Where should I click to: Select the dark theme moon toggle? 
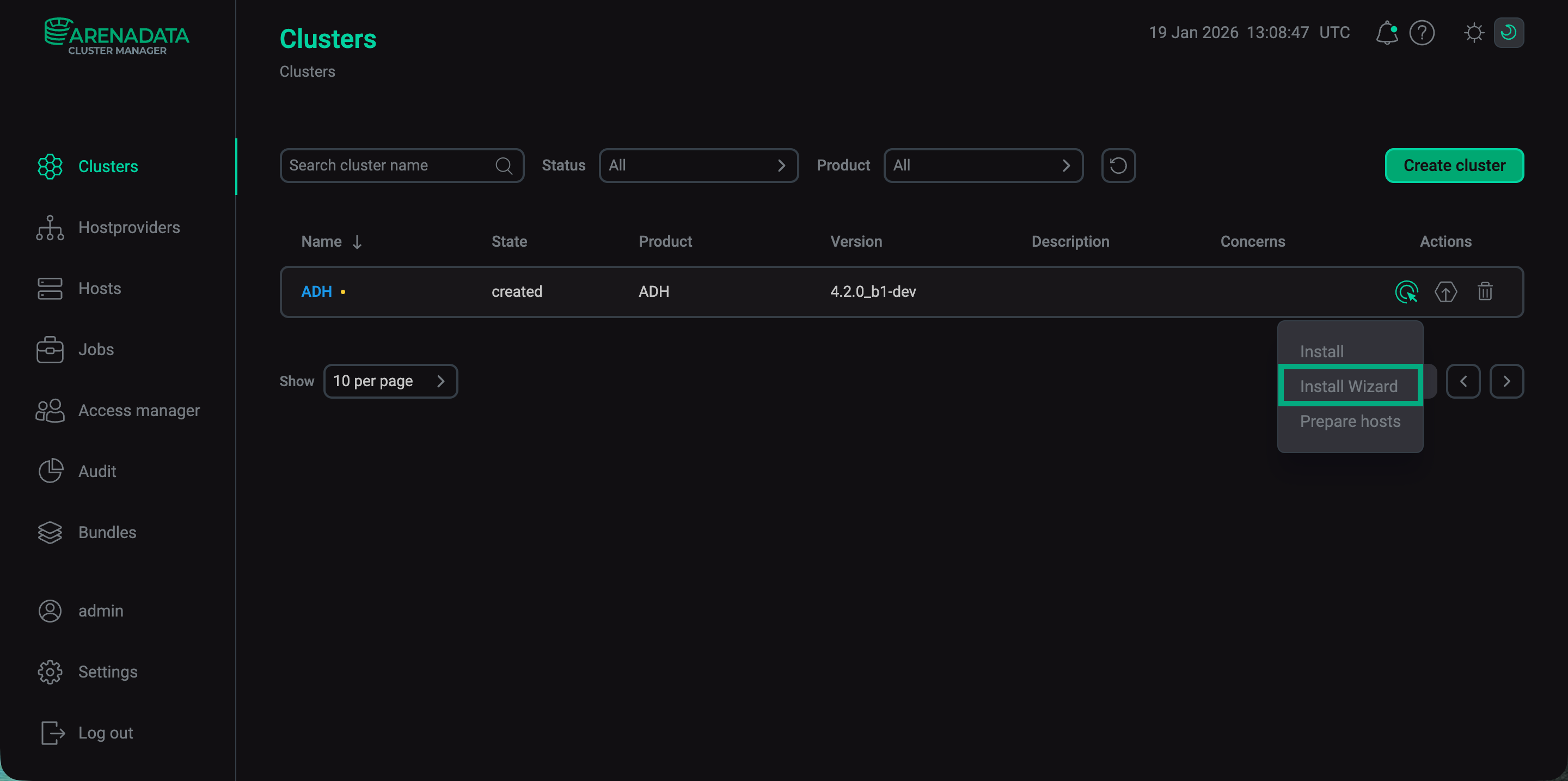(x=1508, y=33)
